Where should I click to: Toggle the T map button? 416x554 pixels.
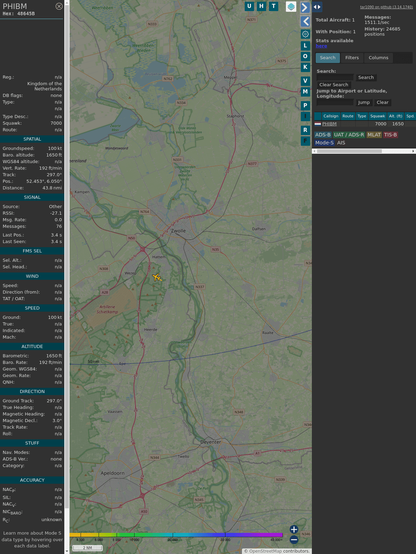(273, 6)
